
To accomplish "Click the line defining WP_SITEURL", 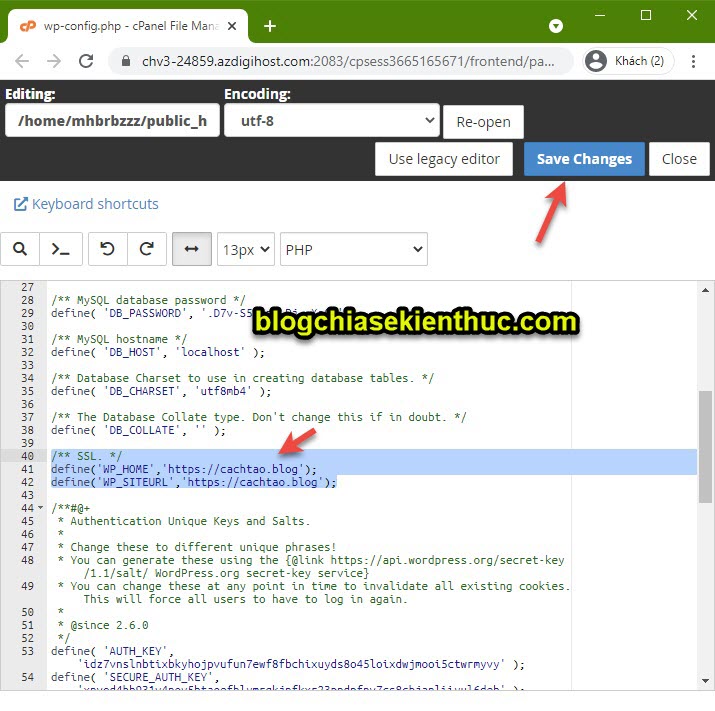I will (194, 482).
